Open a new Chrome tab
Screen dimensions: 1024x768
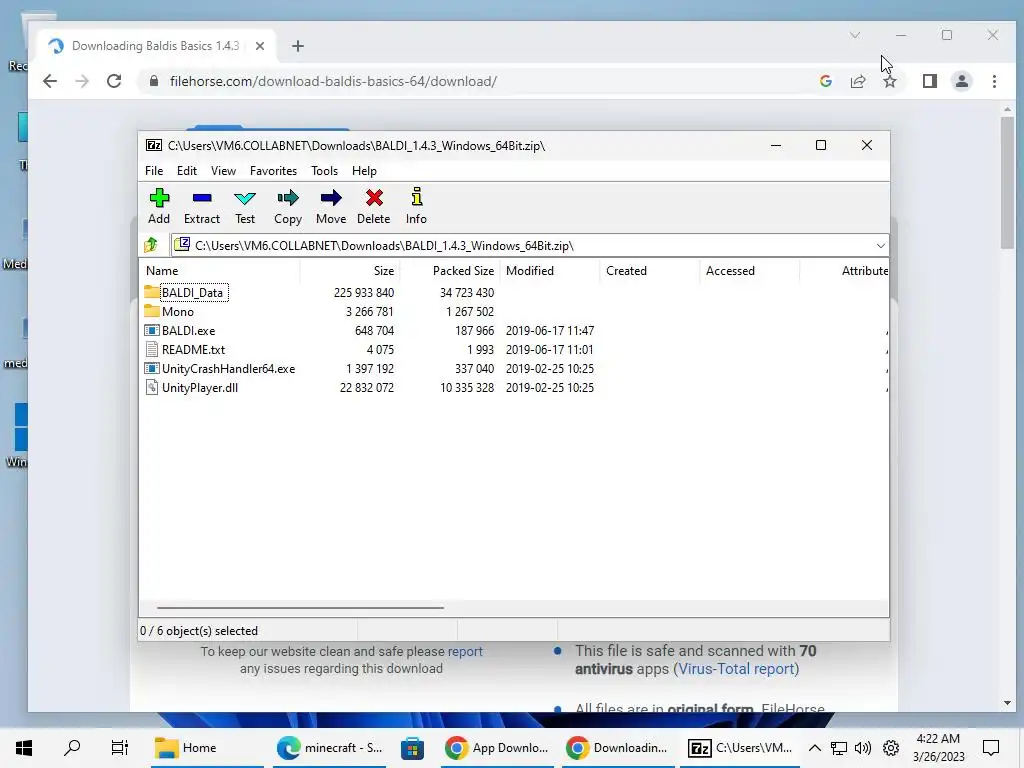[298, 46]
